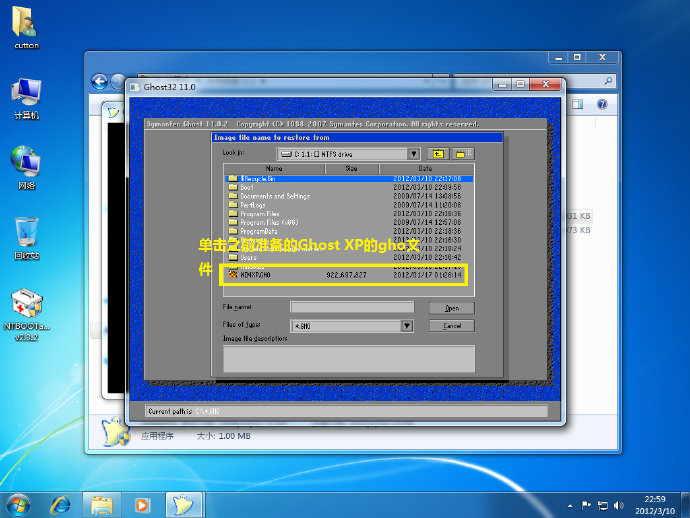
Task: Maximize the Ghost32 11.0 window
Action: pyautogui.click(x=521, y=84)
